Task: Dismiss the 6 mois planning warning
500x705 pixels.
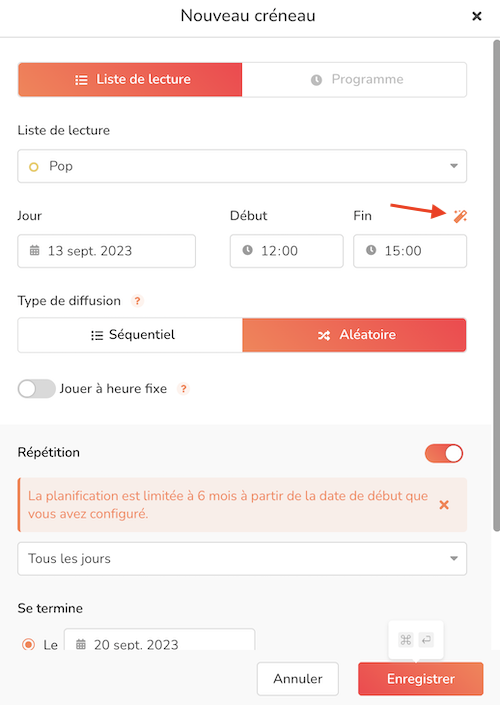Action: pyautogui.click(x=444, y=505)
